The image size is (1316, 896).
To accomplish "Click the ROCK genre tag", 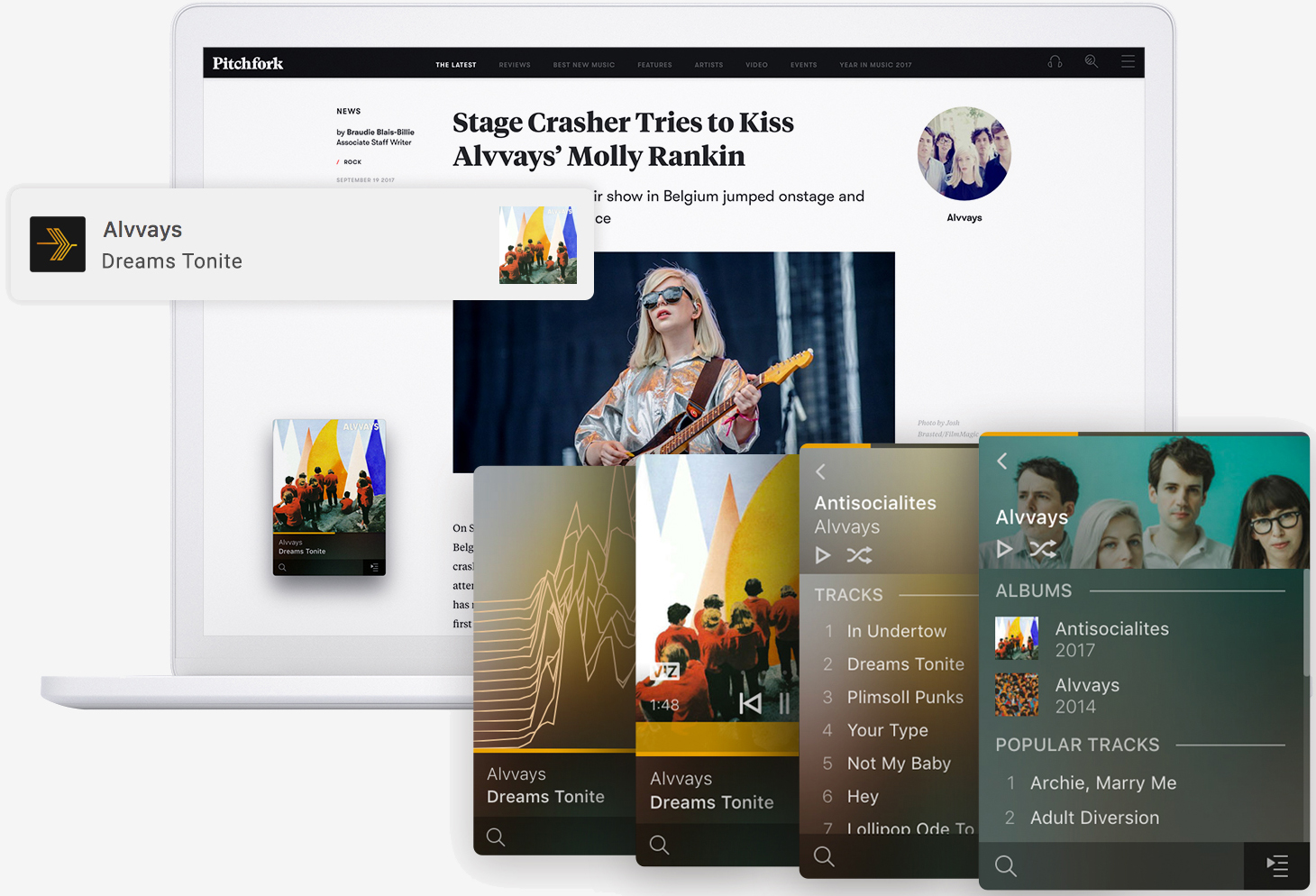I will pyautogui.click(x=352, y=162).
